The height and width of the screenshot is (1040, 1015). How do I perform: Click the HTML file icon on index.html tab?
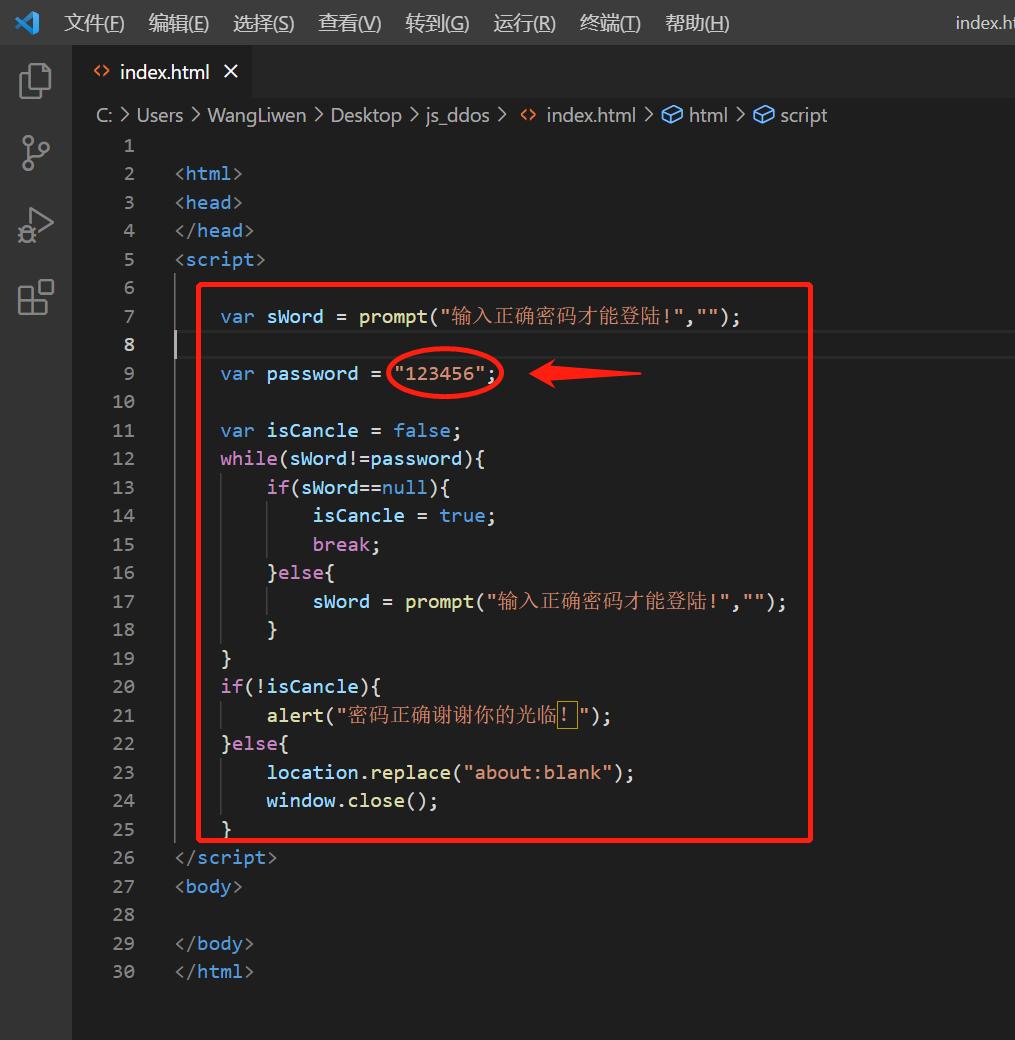pyautogui.click(x=100, y=71)
